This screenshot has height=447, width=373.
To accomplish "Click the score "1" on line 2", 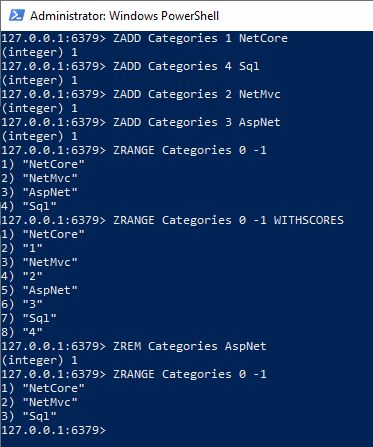I will [x=33, y=248].
